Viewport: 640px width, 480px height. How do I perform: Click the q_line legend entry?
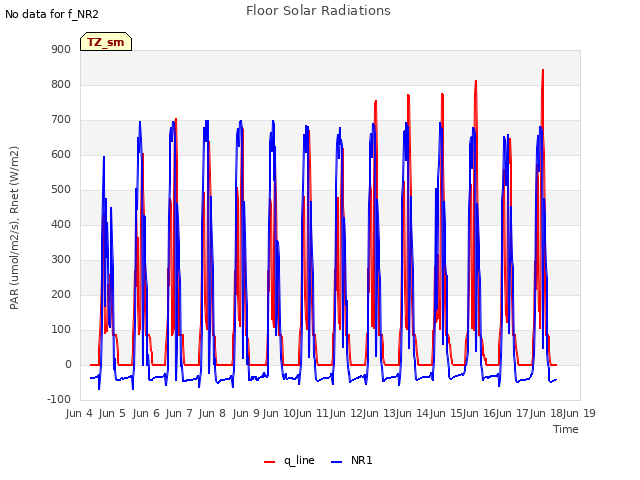tap(289, 460)
